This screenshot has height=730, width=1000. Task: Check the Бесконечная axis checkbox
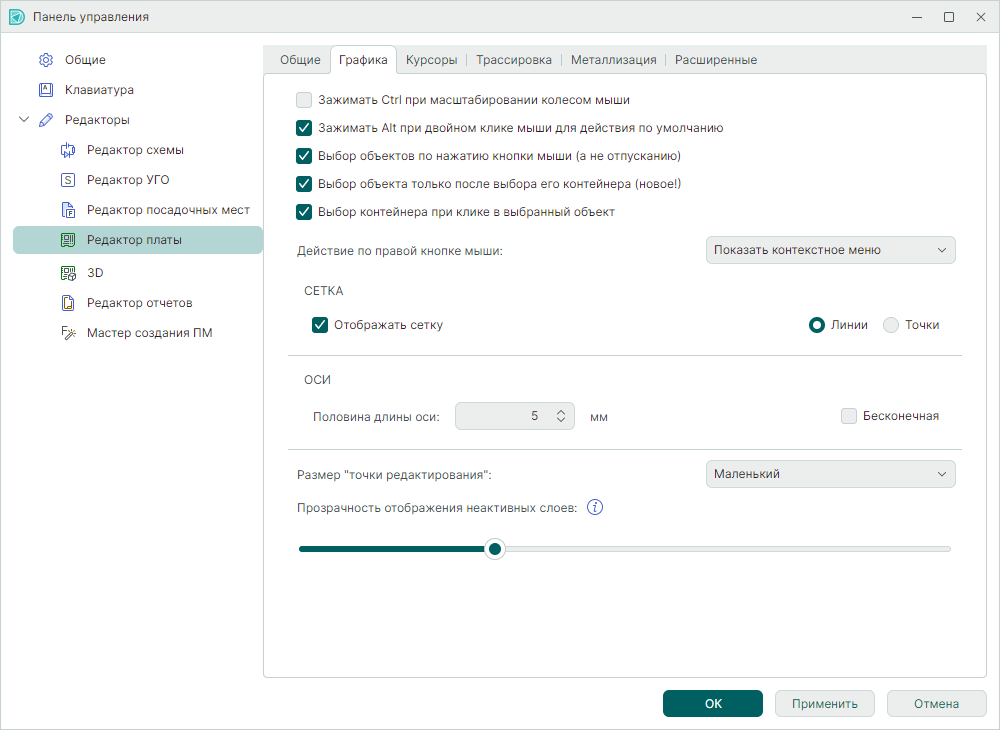(849, 416)
